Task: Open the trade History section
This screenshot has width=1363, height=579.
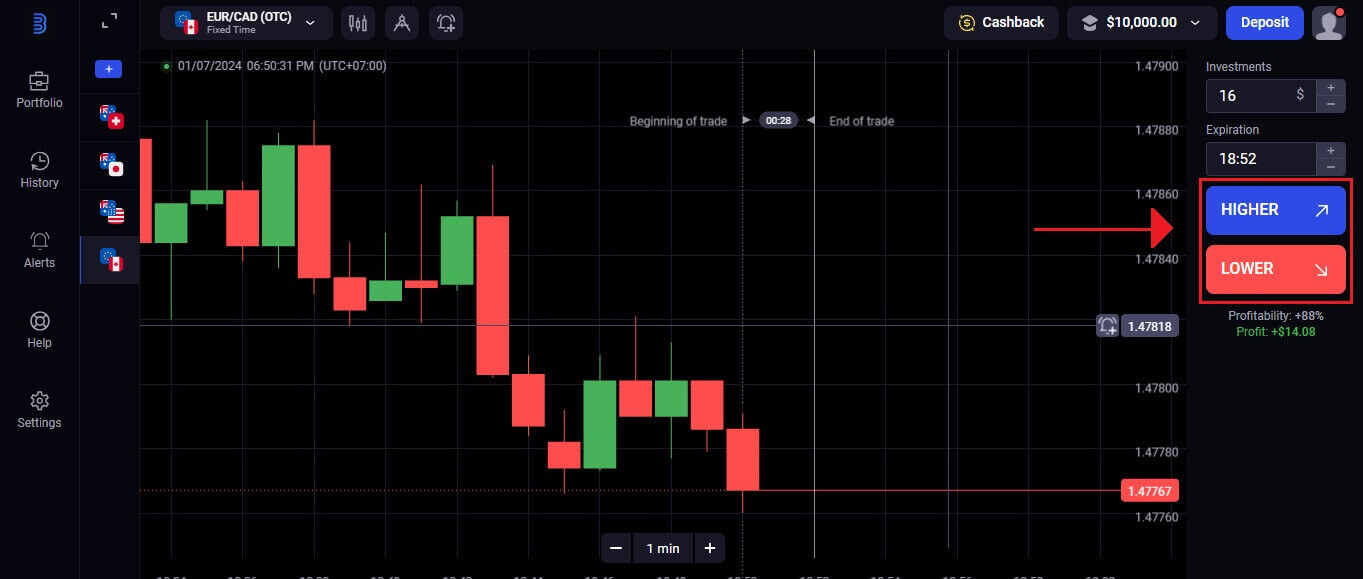Action: (40, 170)
